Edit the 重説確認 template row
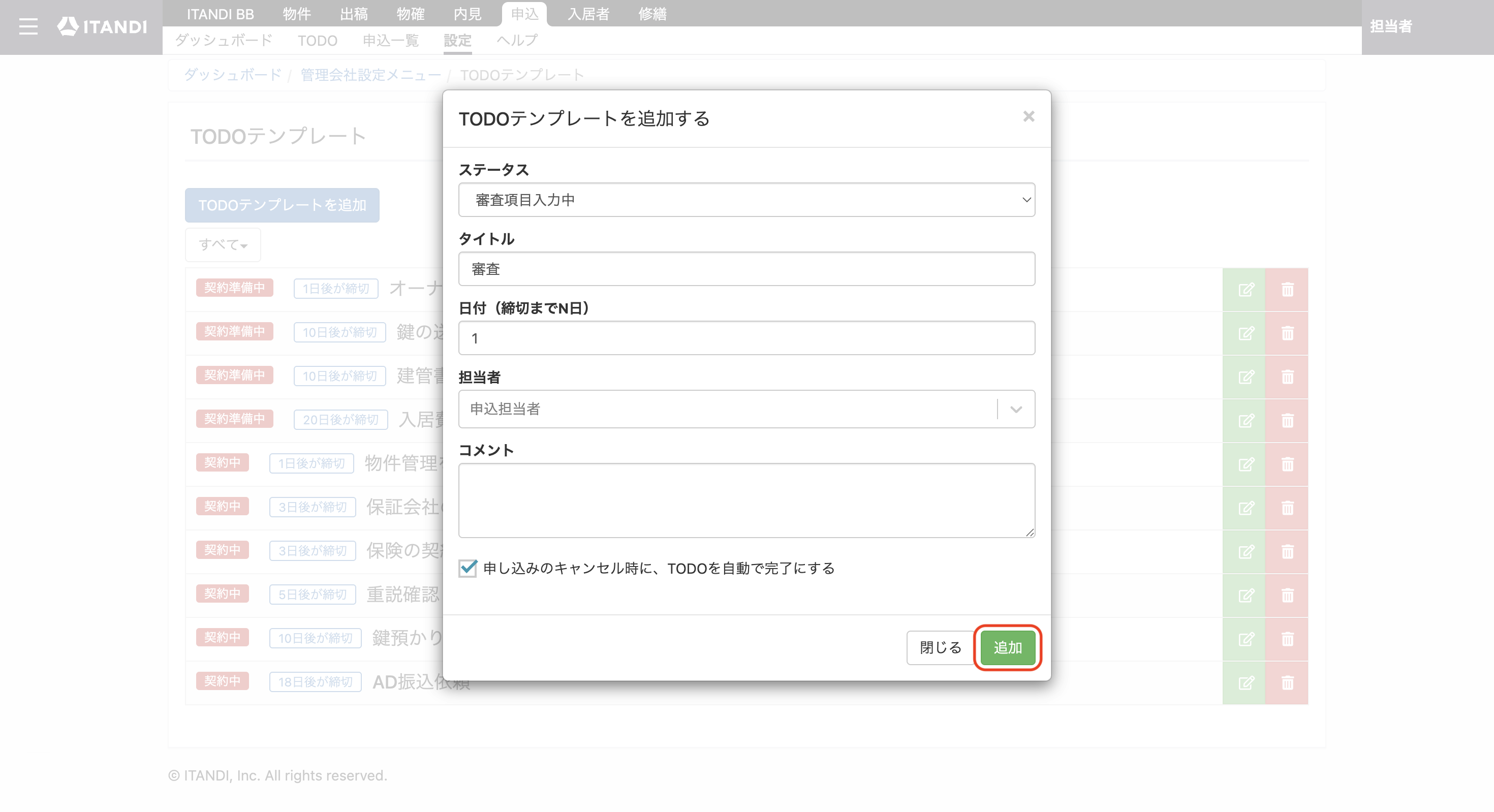Screen dimensions: 1494x812 click(x=1244, y=596)
